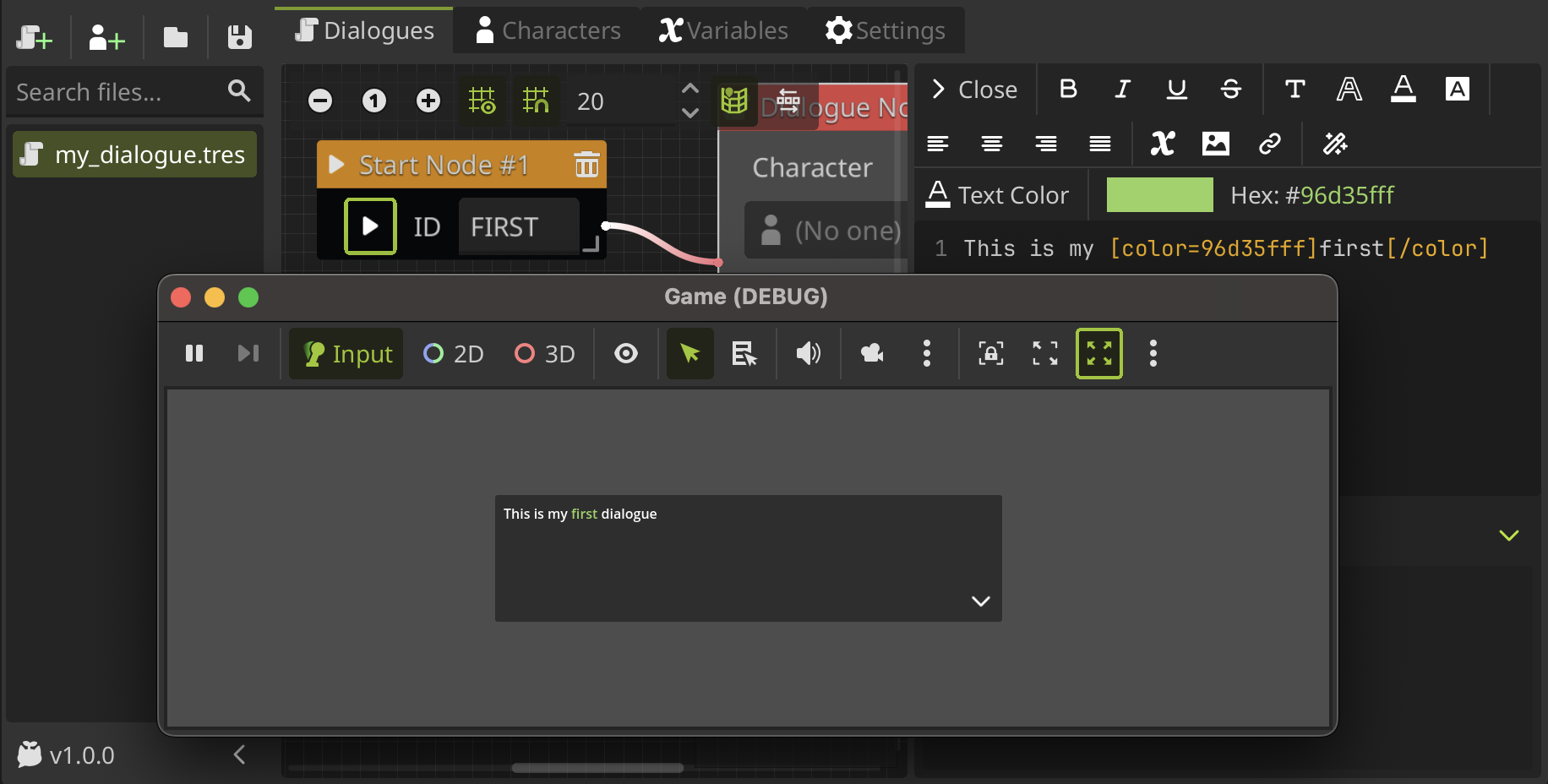Open the Settings tab
This screenshot has width=1548, height=784.
pos(885,30)
